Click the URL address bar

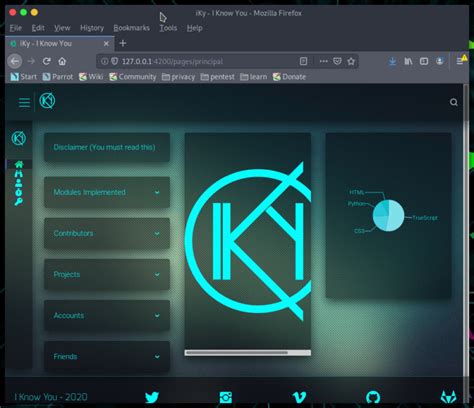pos(208,61)
